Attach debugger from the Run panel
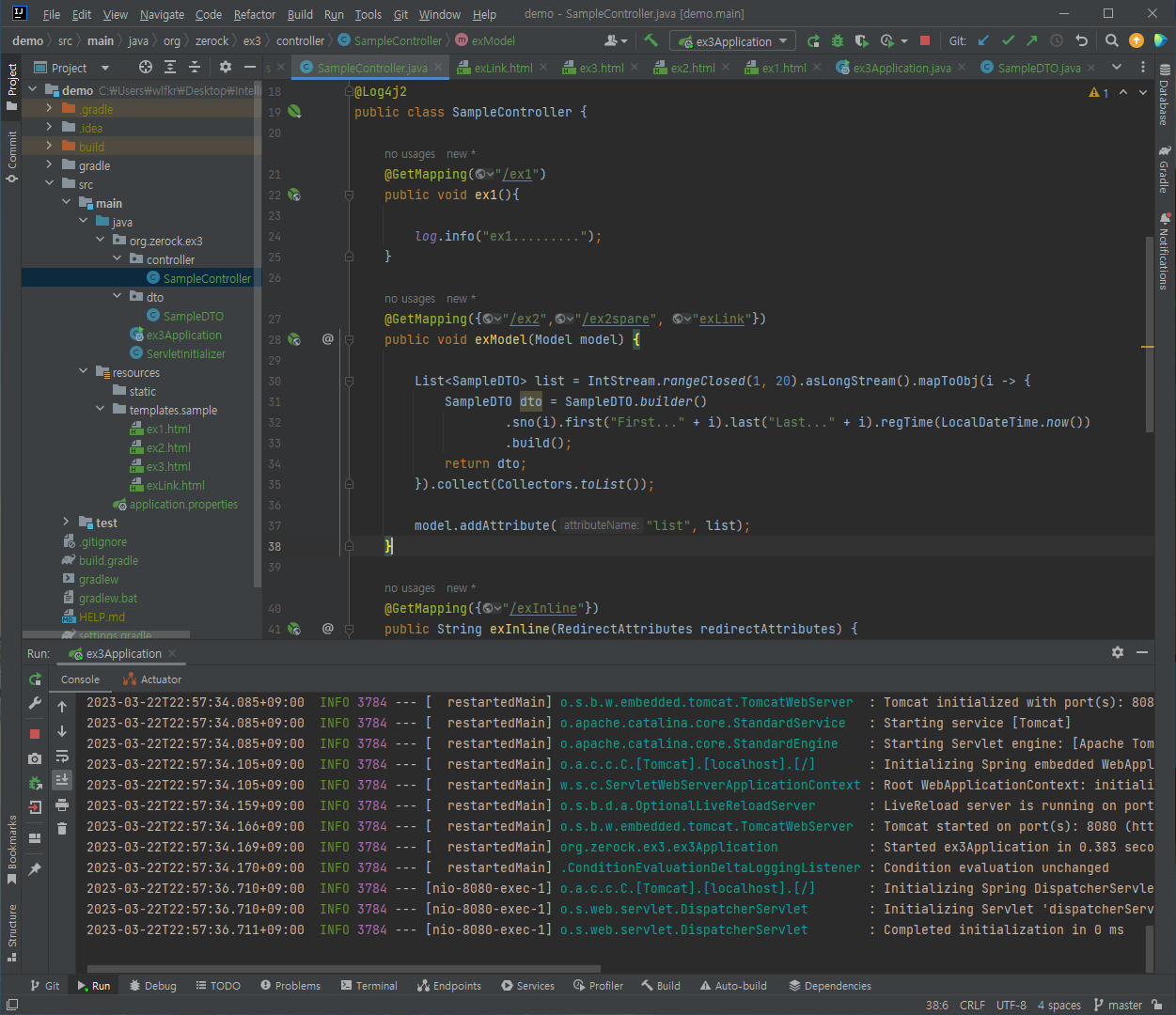 tap(35, 783)
